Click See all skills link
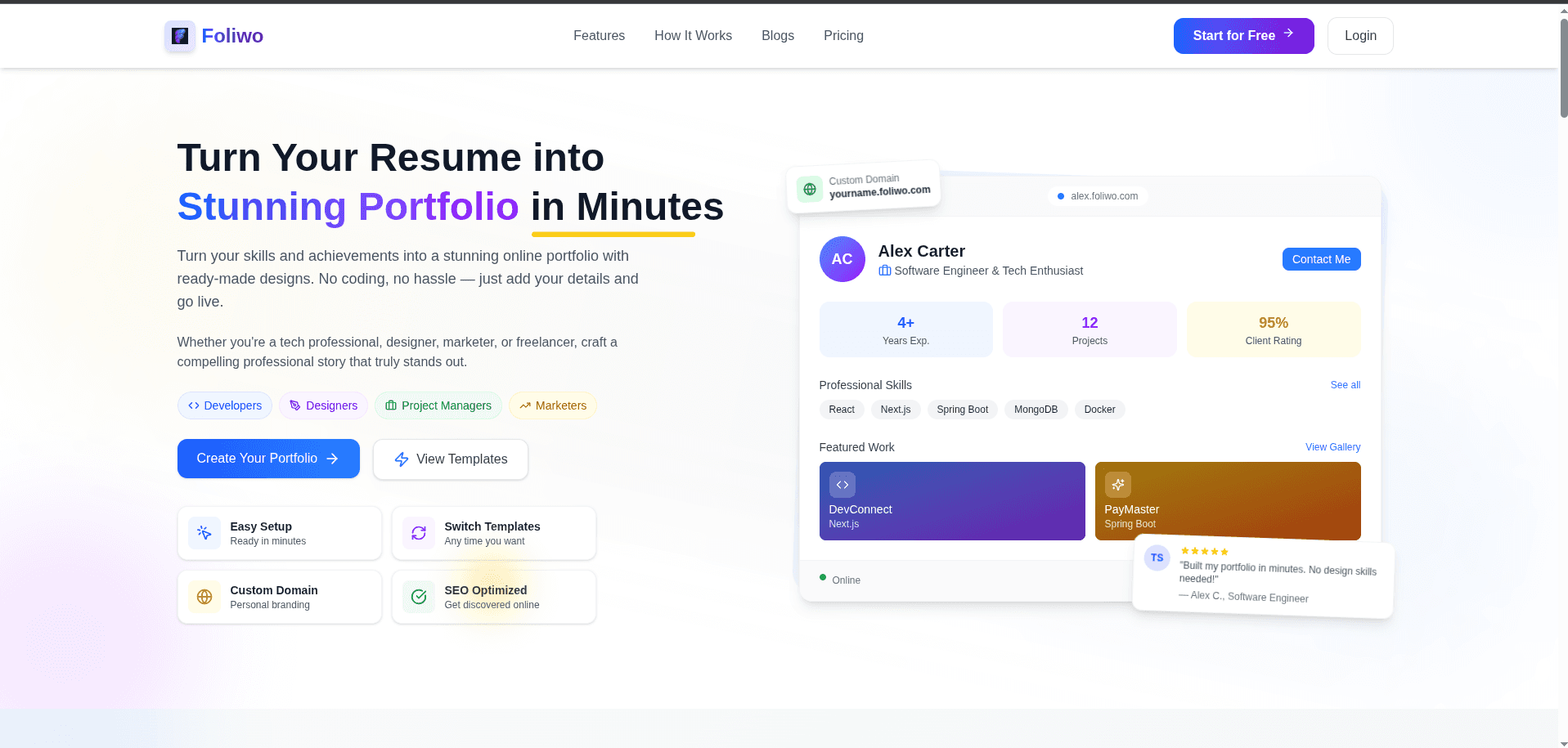The height and width of the screenshot is (748, 1568). click(1346, 385)
